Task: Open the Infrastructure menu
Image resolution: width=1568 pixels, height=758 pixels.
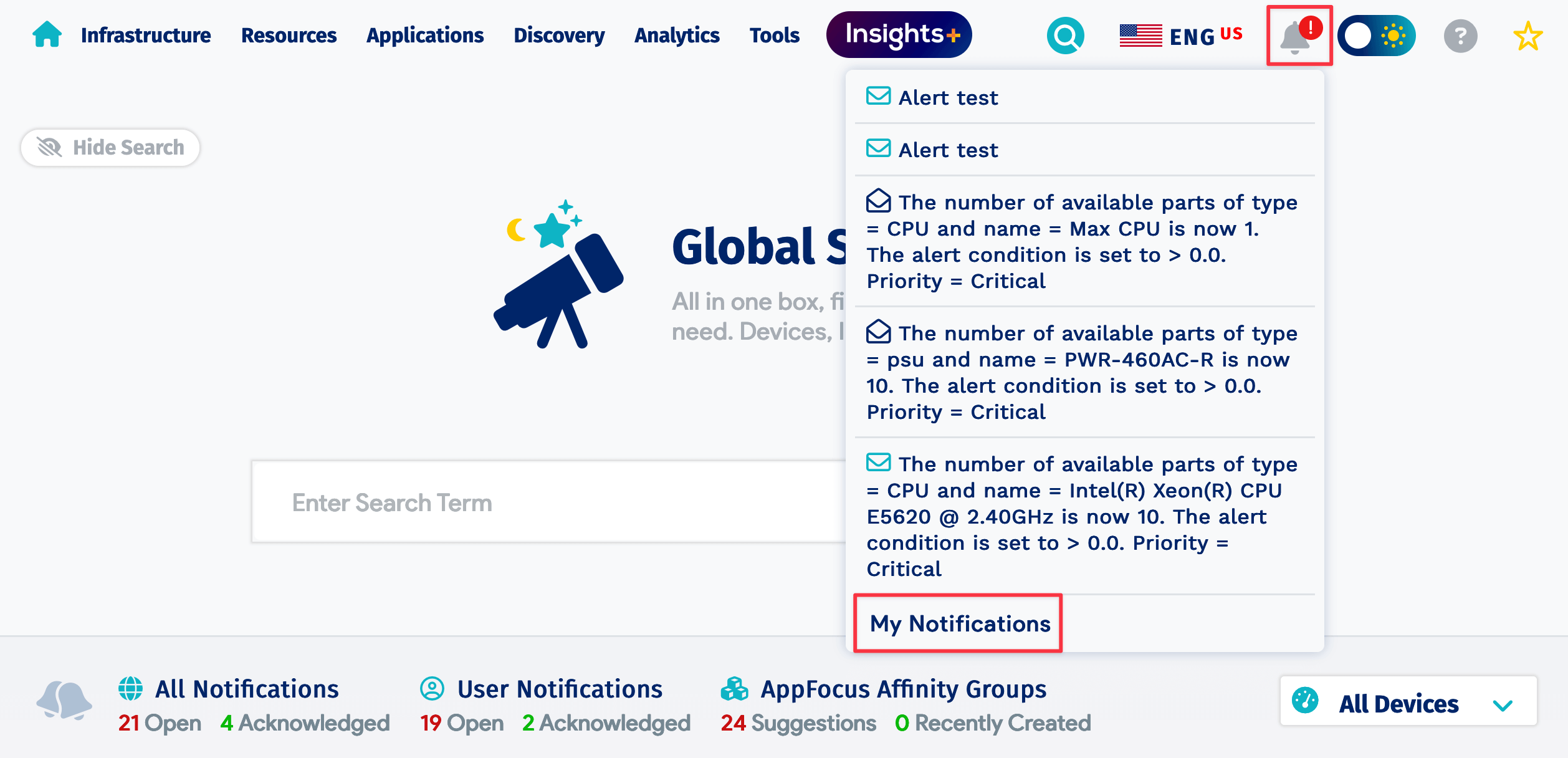Action: tap(146, 36)
